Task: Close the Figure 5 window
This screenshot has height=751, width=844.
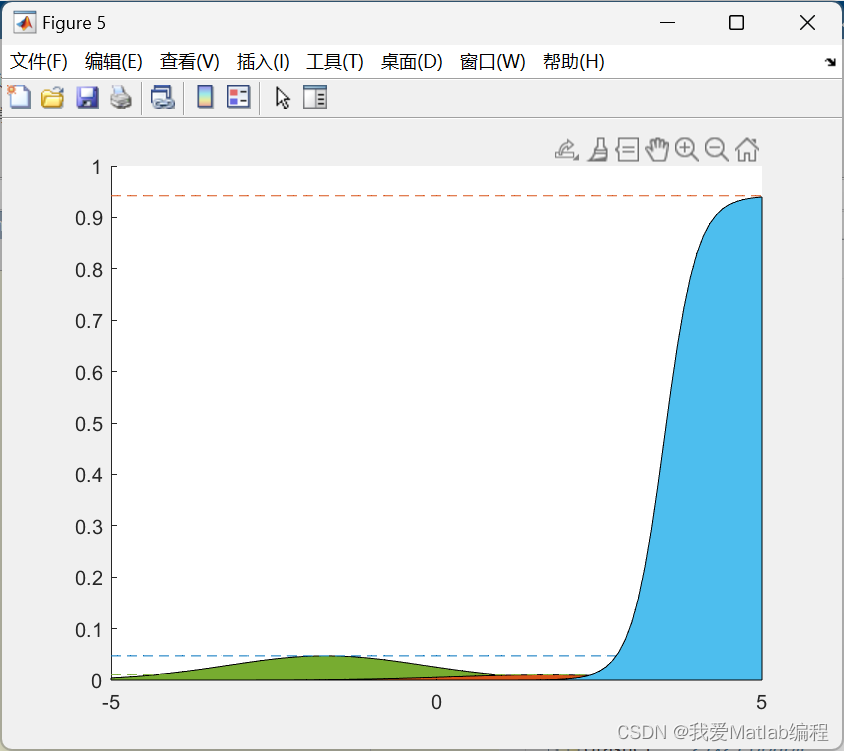Action: (x=807, y=23)
